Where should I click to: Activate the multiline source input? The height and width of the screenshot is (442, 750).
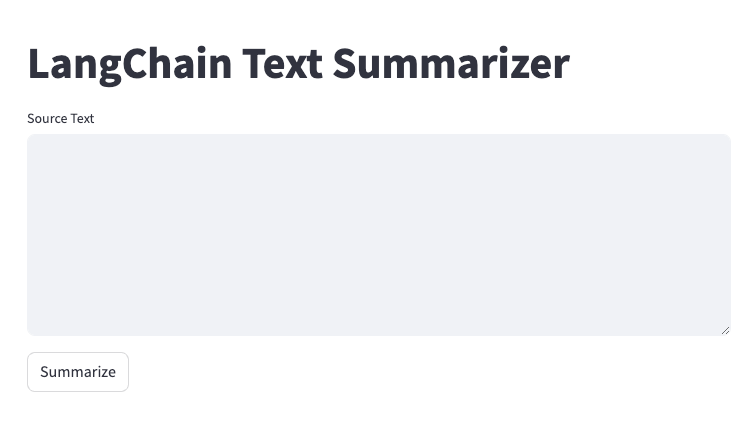point(378,235)
